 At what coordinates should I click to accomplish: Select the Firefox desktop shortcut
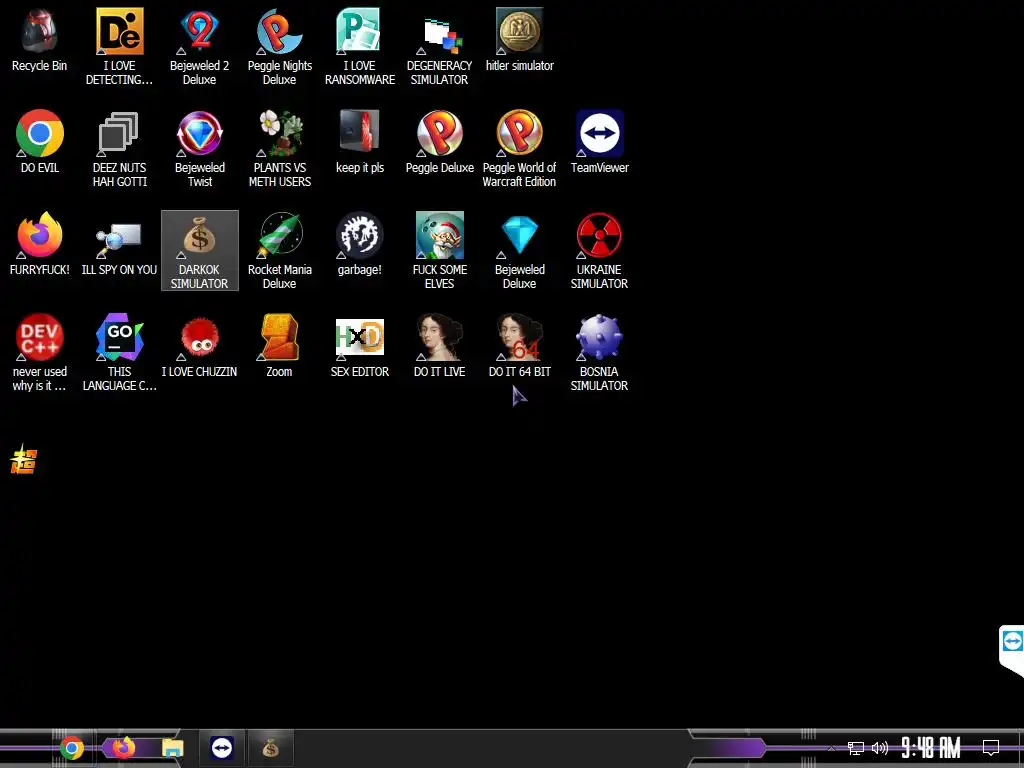pyautogui.click(x=39, y=244)
